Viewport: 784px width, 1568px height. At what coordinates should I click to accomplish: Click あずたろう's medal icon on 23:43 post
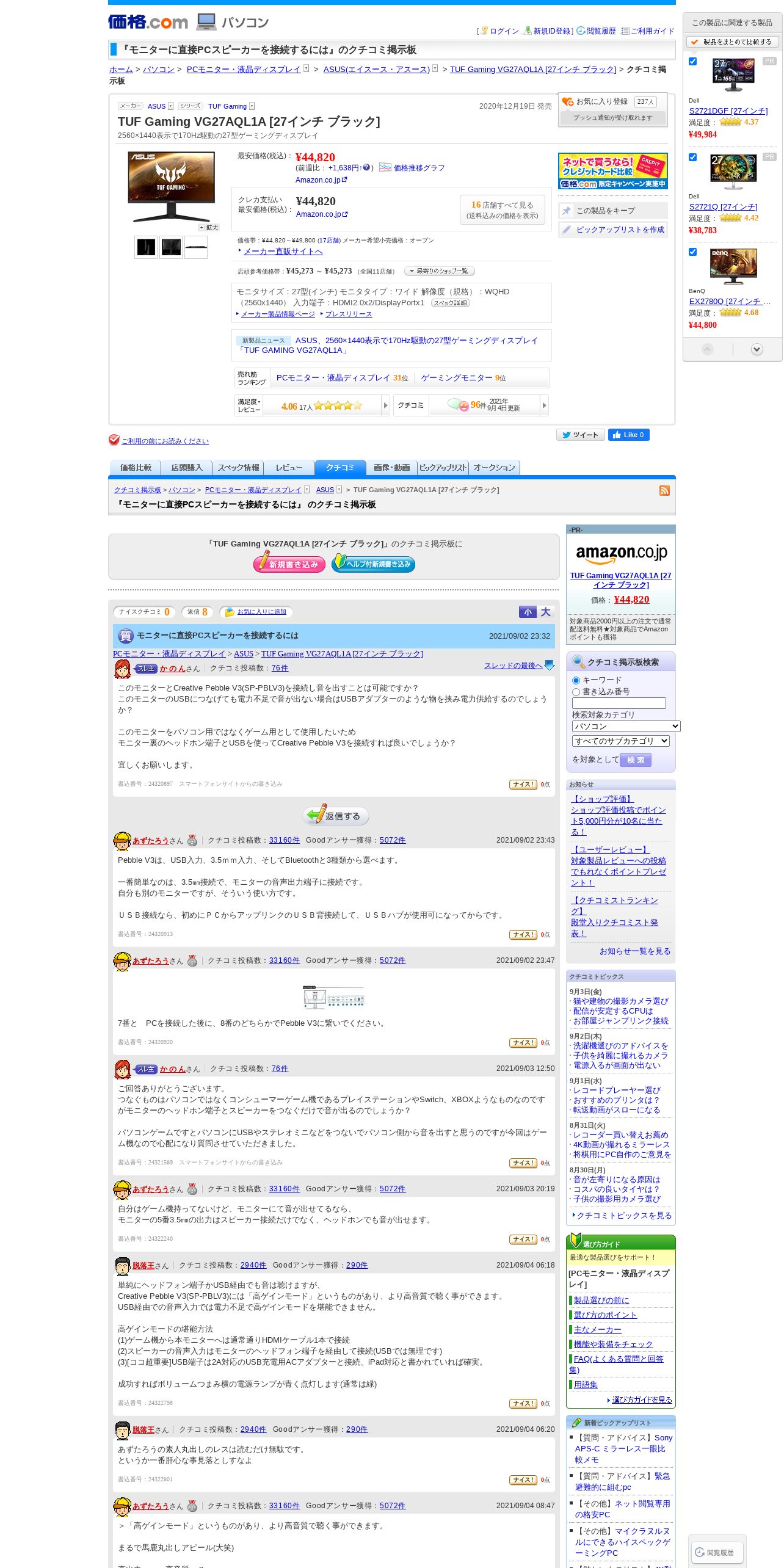[192, 841]
